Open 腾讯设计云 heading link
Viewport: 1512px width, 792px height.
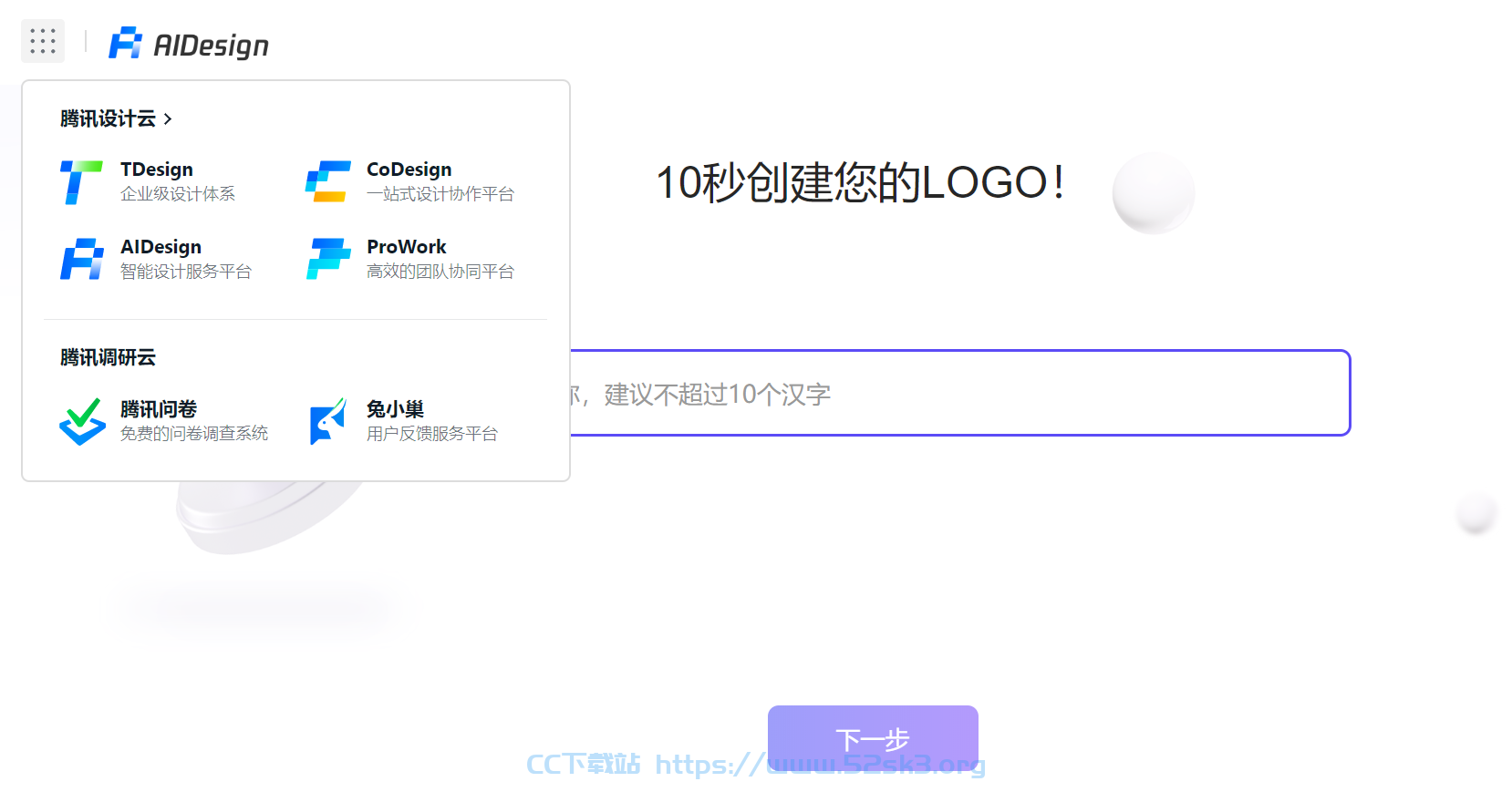coord(108,118)
